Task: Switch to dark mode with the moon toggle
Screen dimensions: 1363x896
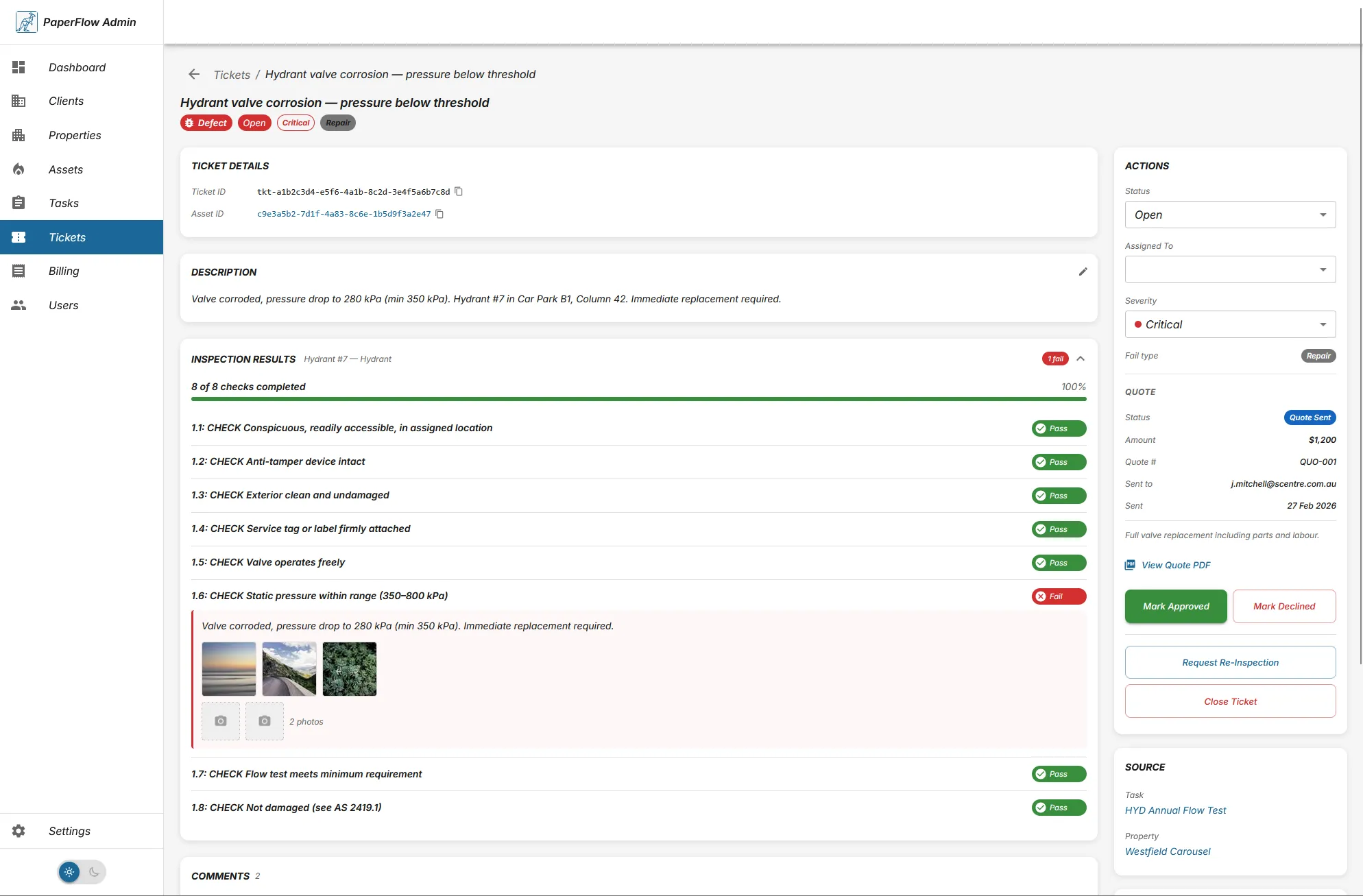Action: coord(95,871)
